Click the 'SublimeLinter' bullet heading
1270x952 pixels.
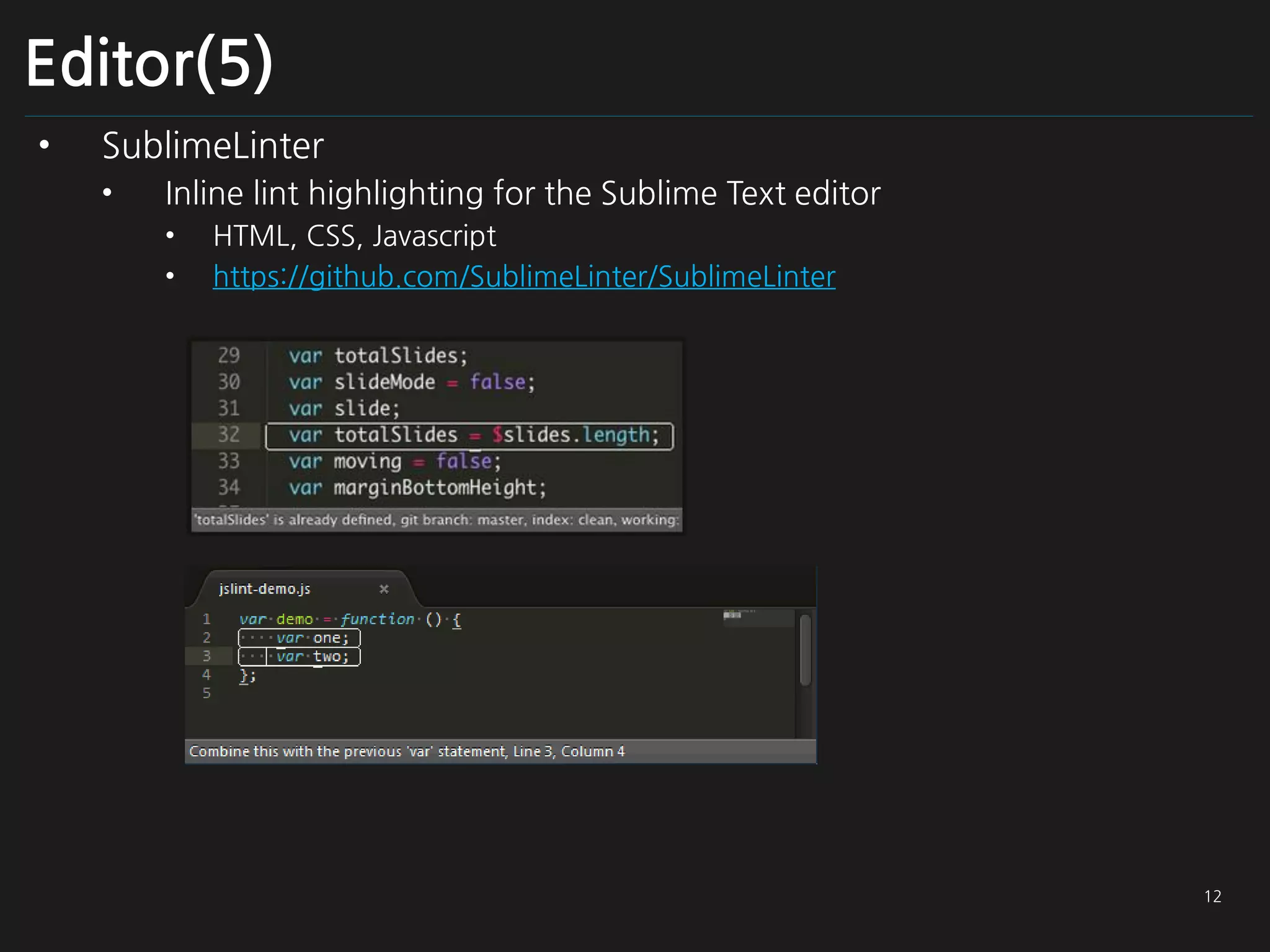point(213,146)
